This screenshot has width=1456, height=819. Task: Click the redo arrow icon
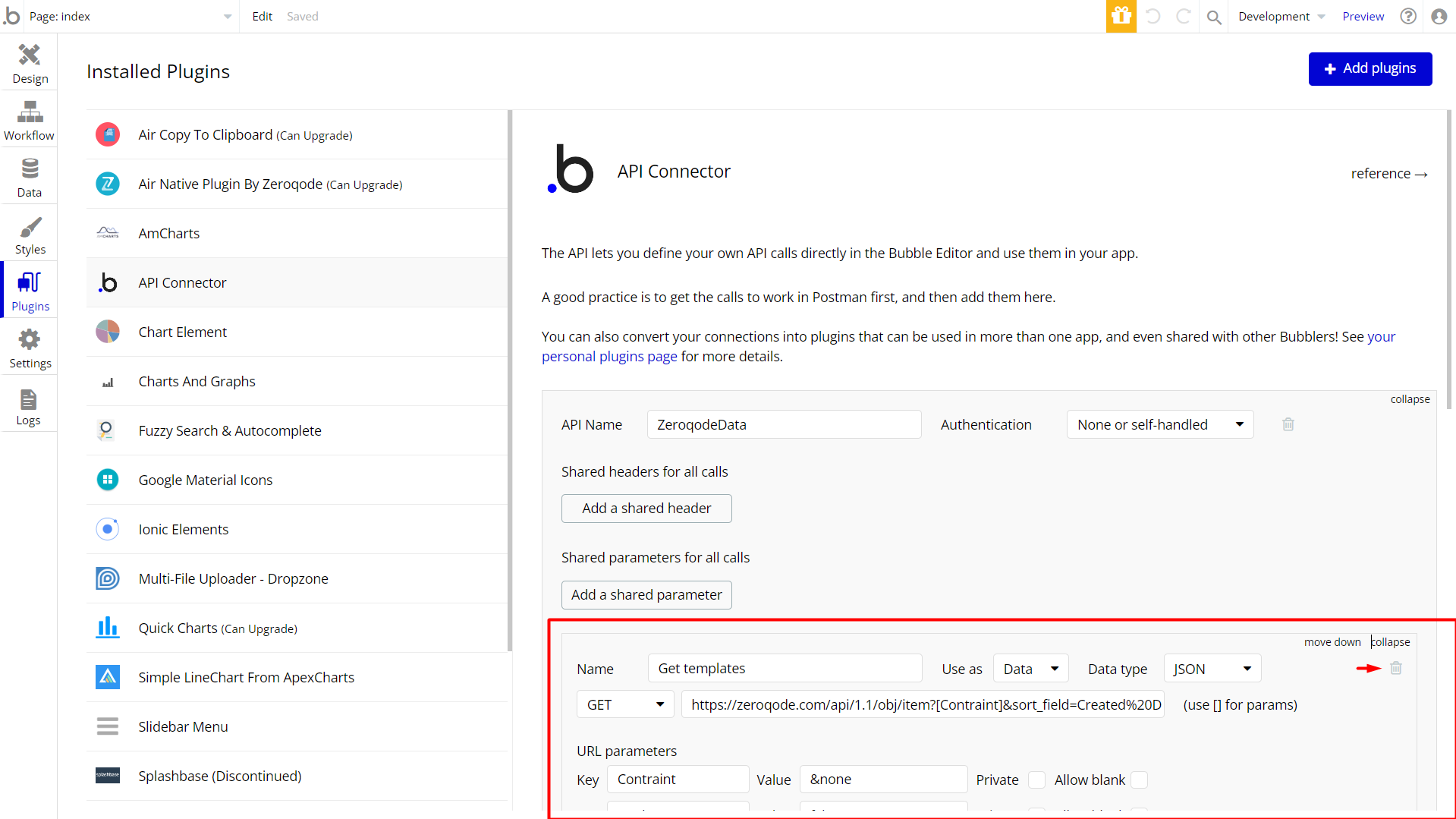1183,16
